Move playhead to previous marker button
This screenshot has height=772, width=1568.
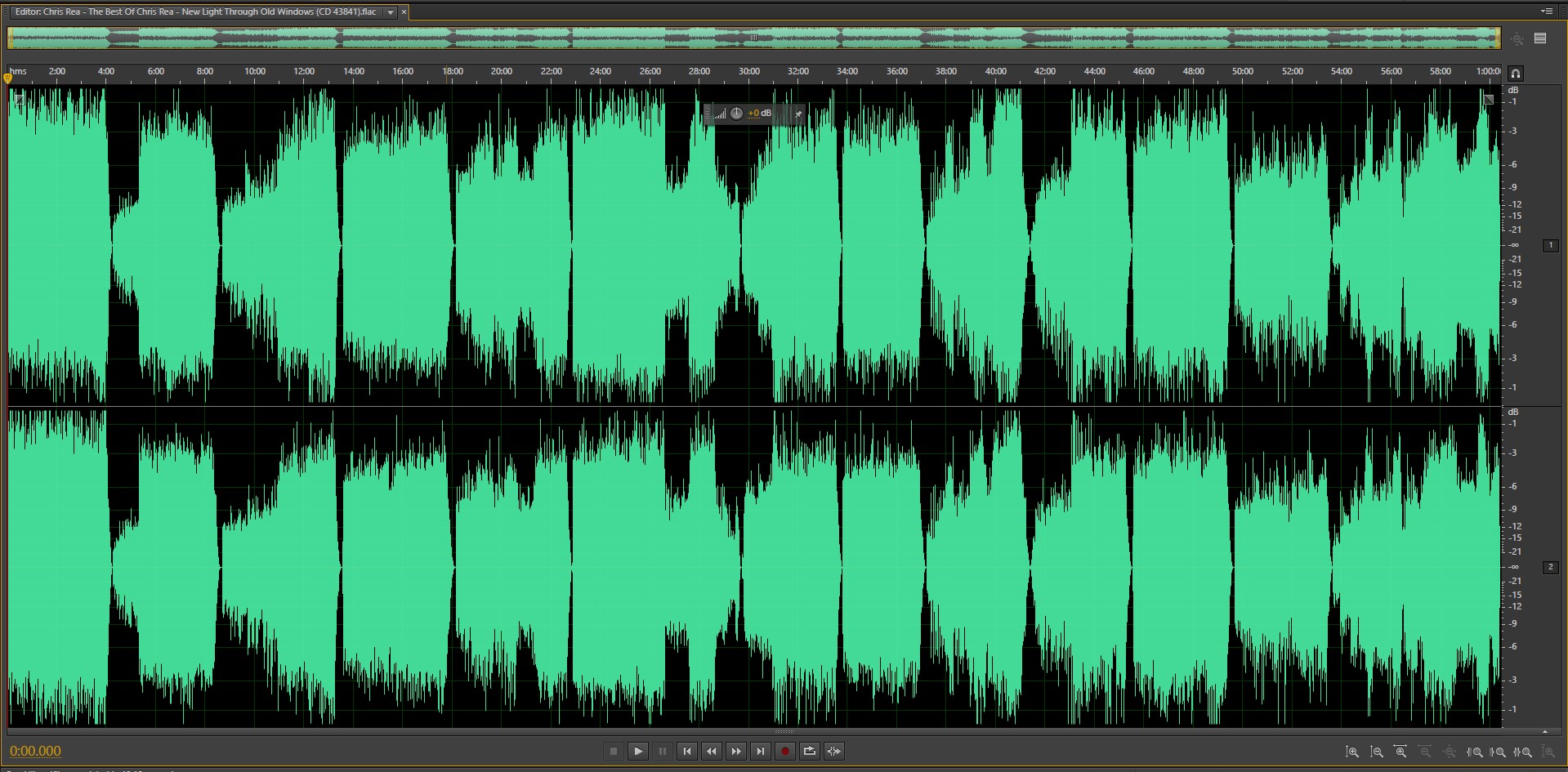pos(687,752)
